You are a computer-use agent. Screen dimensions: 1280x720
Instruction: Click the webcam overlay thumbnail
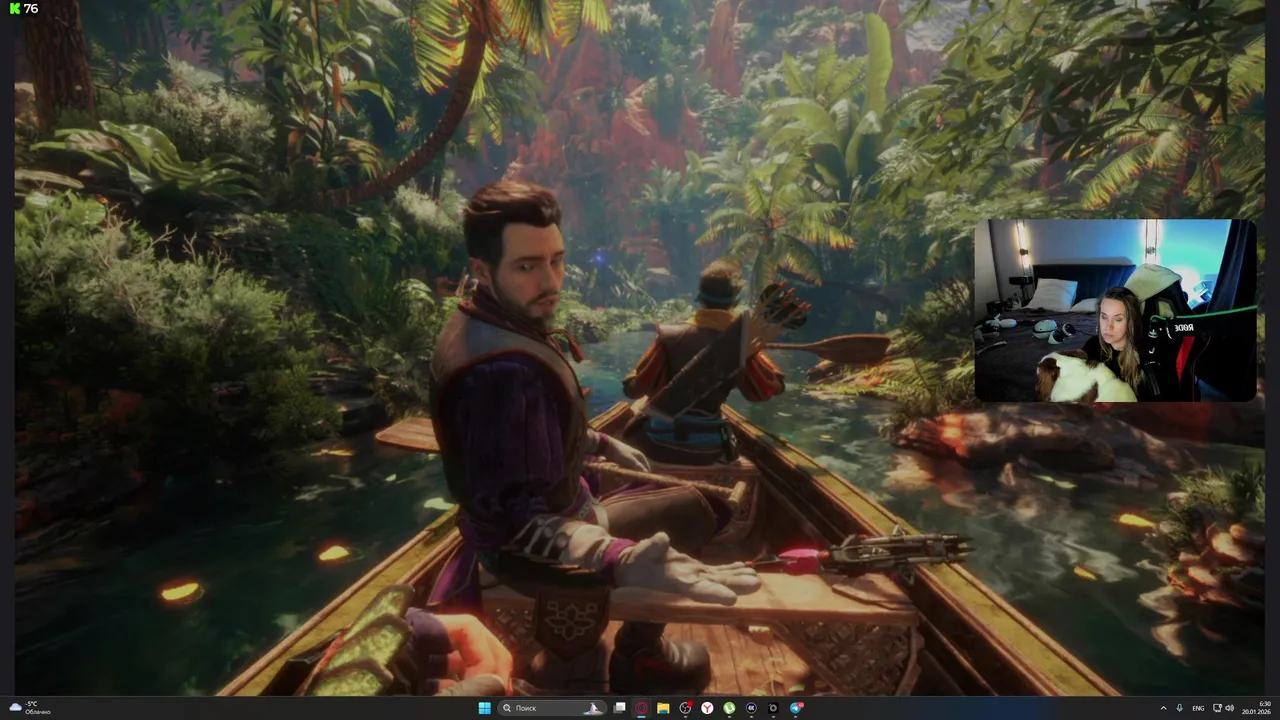pyautogui.click(x=1115, y=310)
